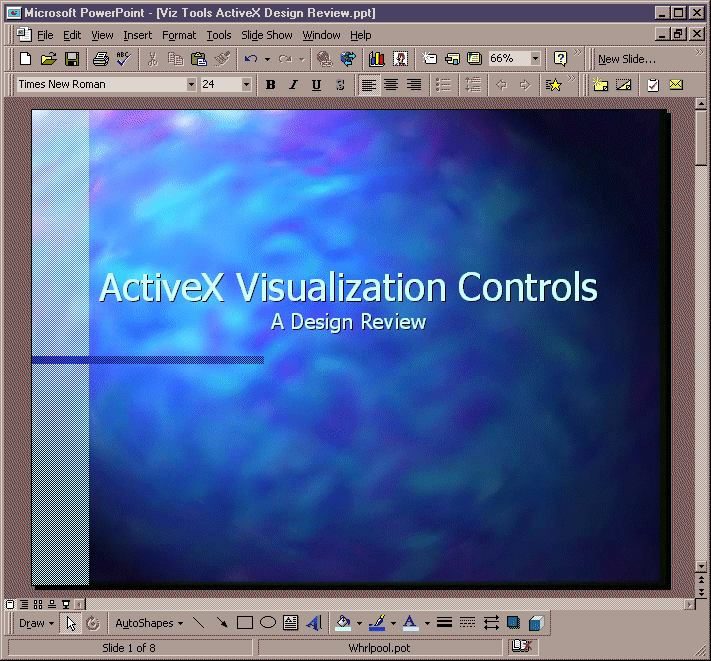Choose dash style
The height and width of the screenshot is (661, 711).
(468, 622)
